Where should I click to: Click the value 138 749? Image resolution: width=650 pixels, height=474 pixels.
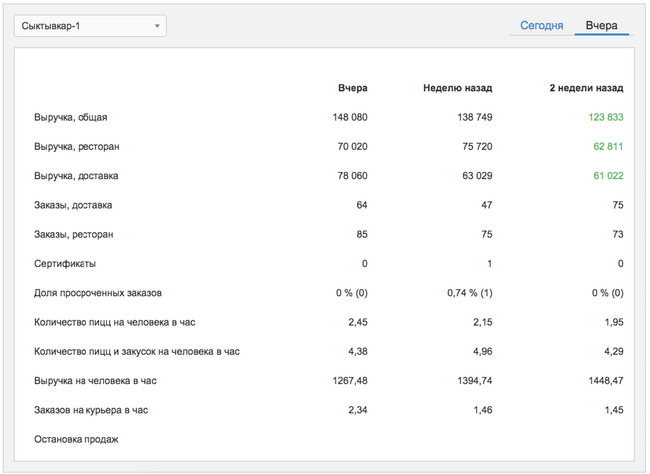click(475, 117)
